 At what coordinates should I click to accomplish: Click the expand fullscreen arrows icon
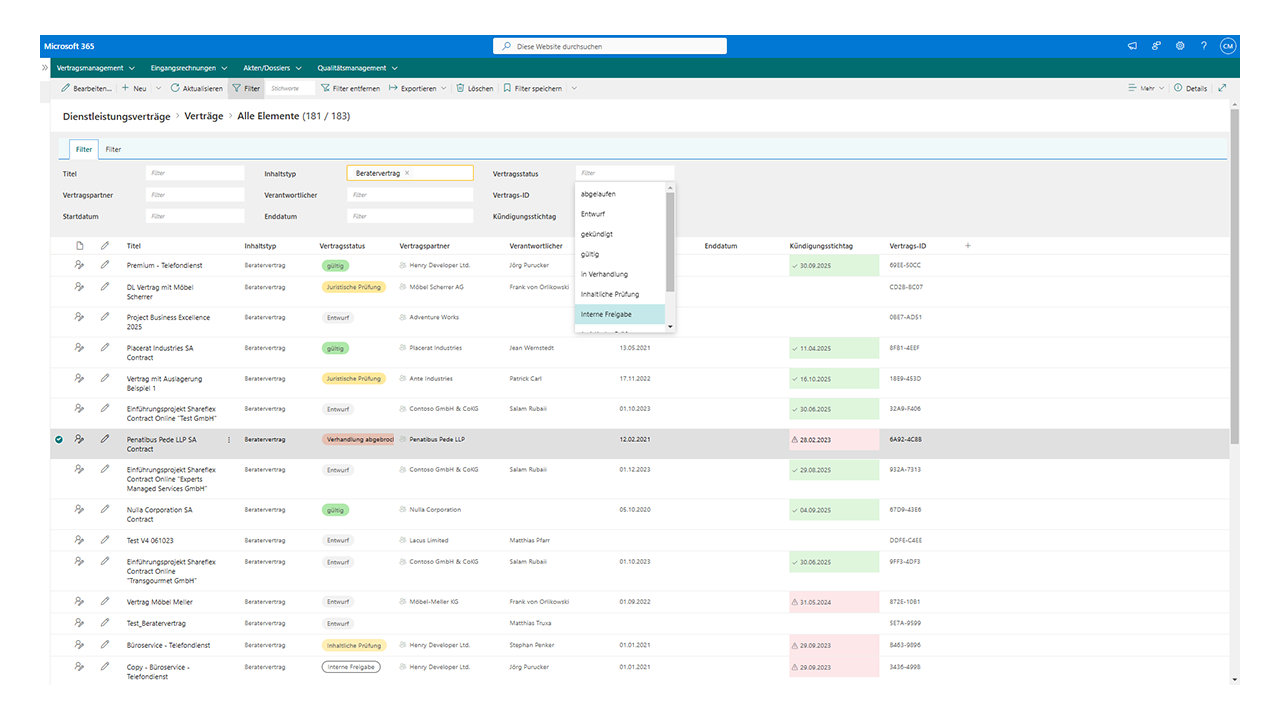pyautogui.click(x=1222, y=88)
